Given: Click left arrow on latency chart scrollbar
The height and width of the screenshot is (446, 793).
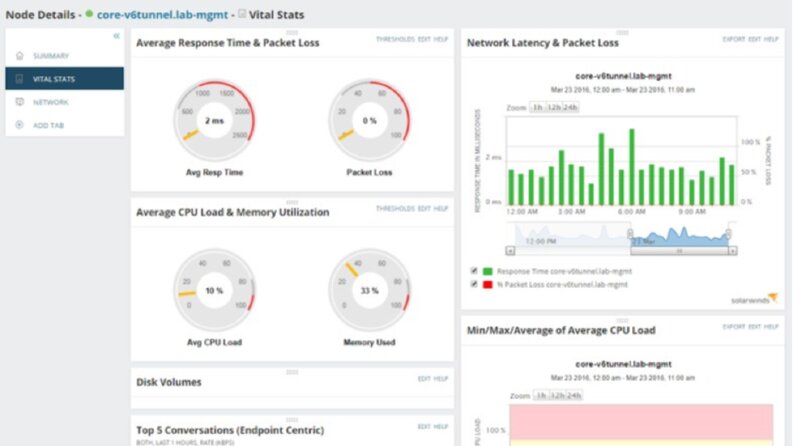Looking at the screenshot, I should point(510,251).
